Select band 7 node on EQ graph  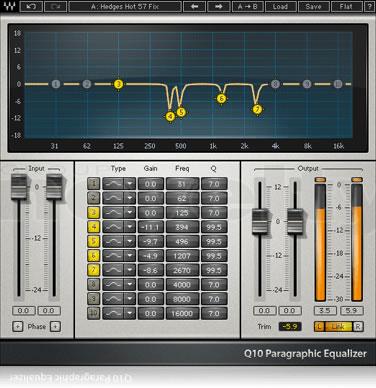(x=257, y=109)
